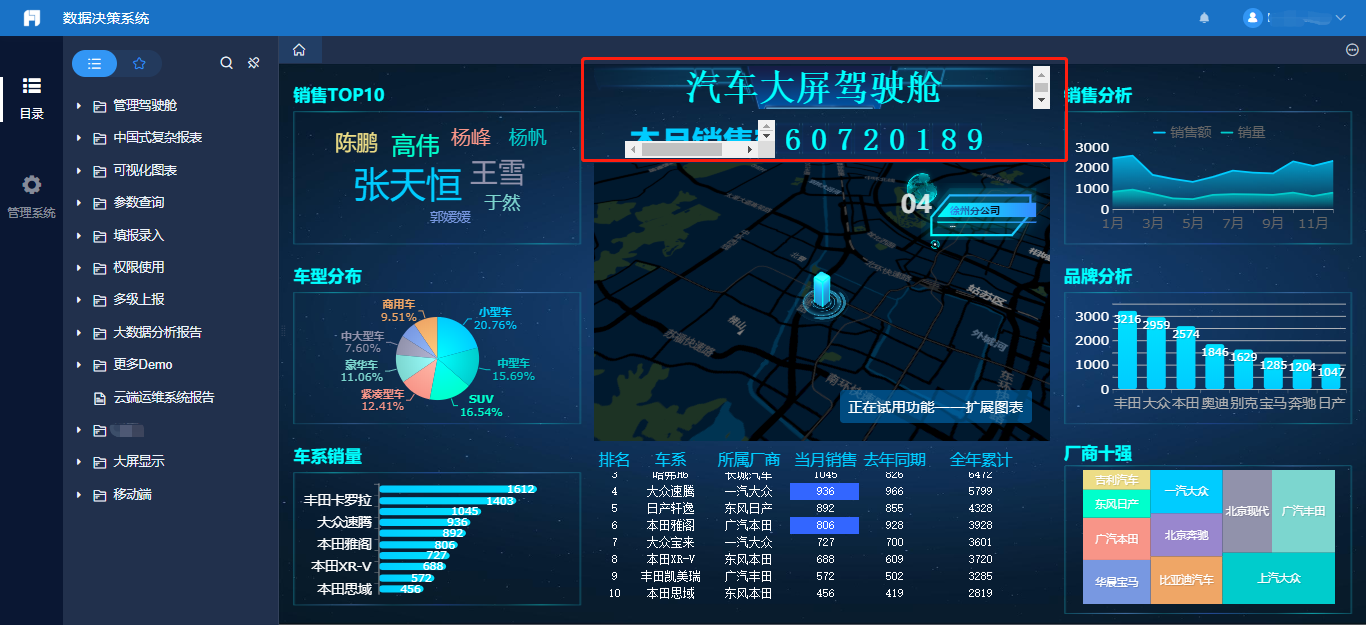
Task: Expand the 填报录入 folder arrow
Action: tap(79, 235)
